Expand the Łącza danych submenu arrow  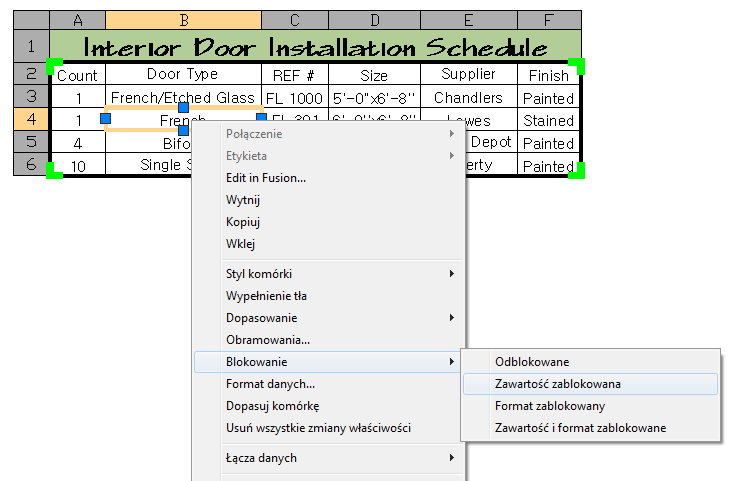[x=452, y=458]
